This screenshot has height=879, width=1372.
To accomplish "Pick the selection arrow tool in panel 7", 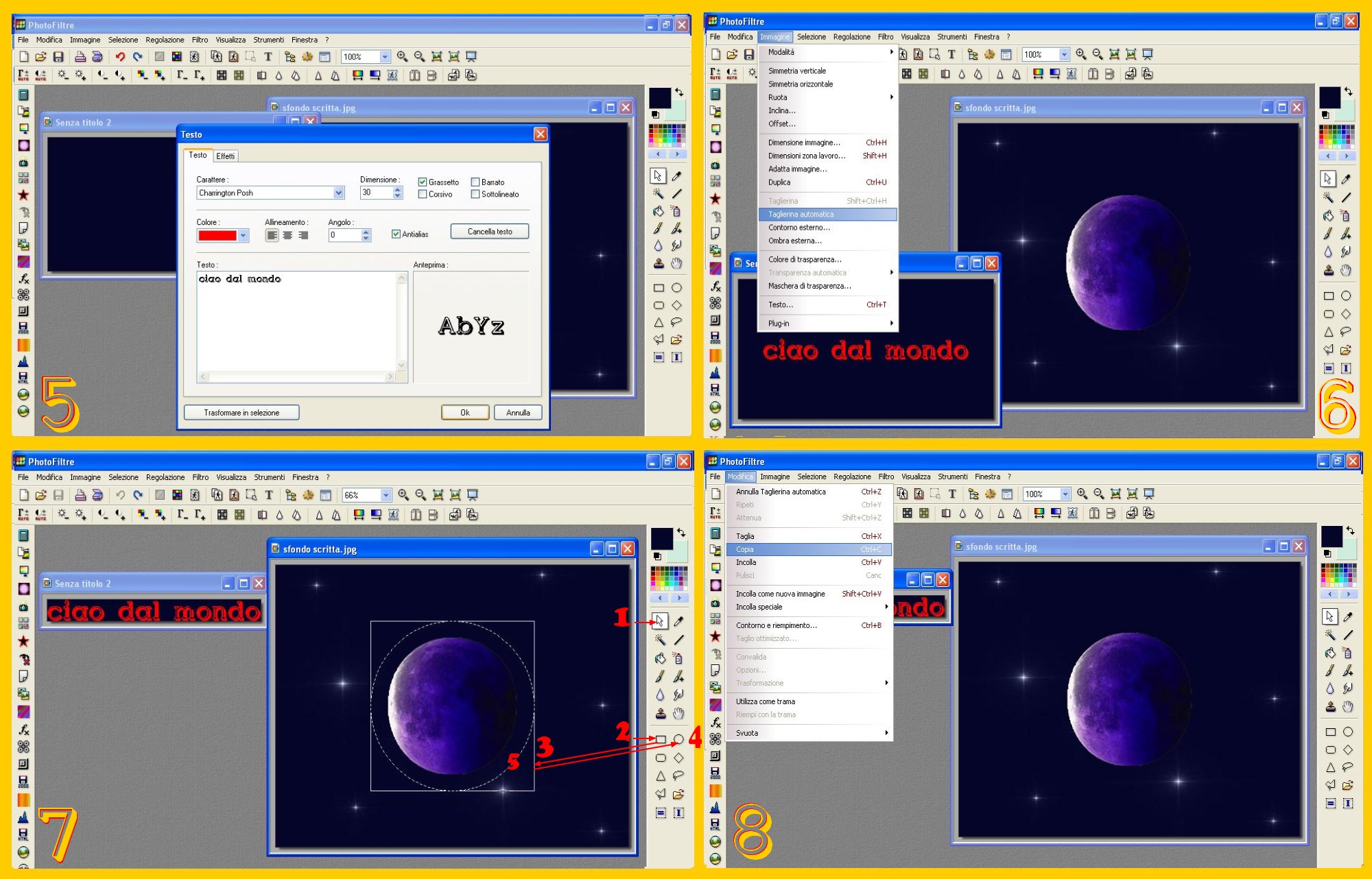I will click(659, 621).
